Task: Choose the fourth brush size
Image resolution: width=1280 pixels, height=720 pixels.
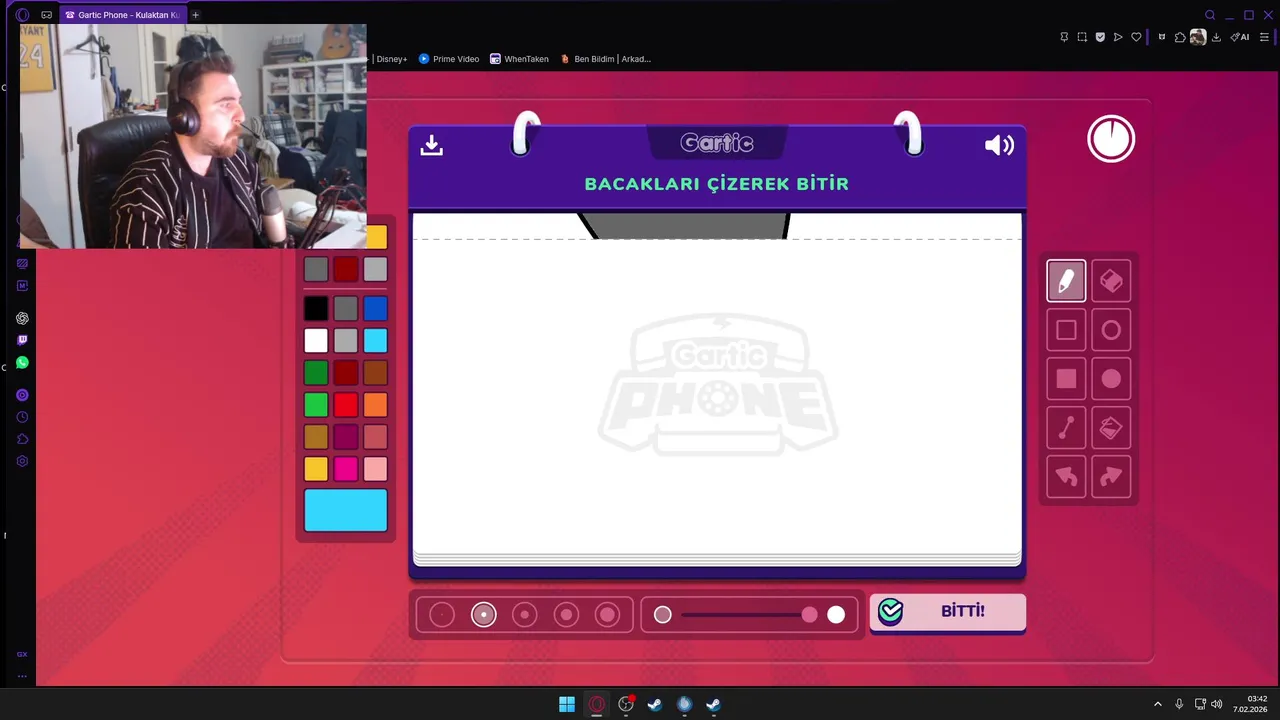Action: [567, 615]
